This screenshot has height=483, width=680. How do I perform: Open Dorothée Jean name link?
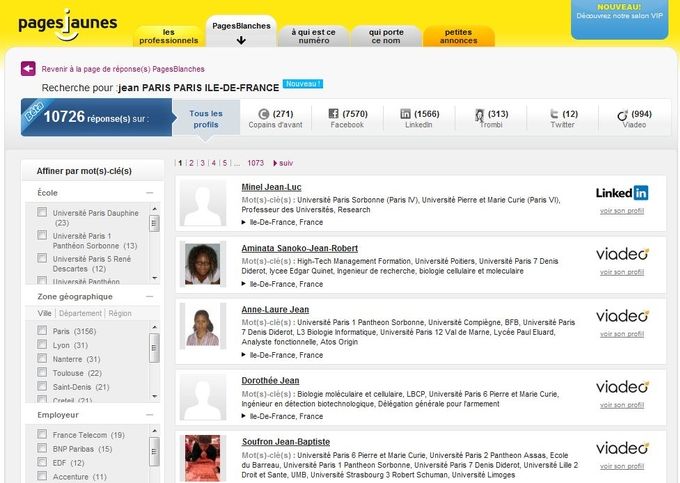270,380
